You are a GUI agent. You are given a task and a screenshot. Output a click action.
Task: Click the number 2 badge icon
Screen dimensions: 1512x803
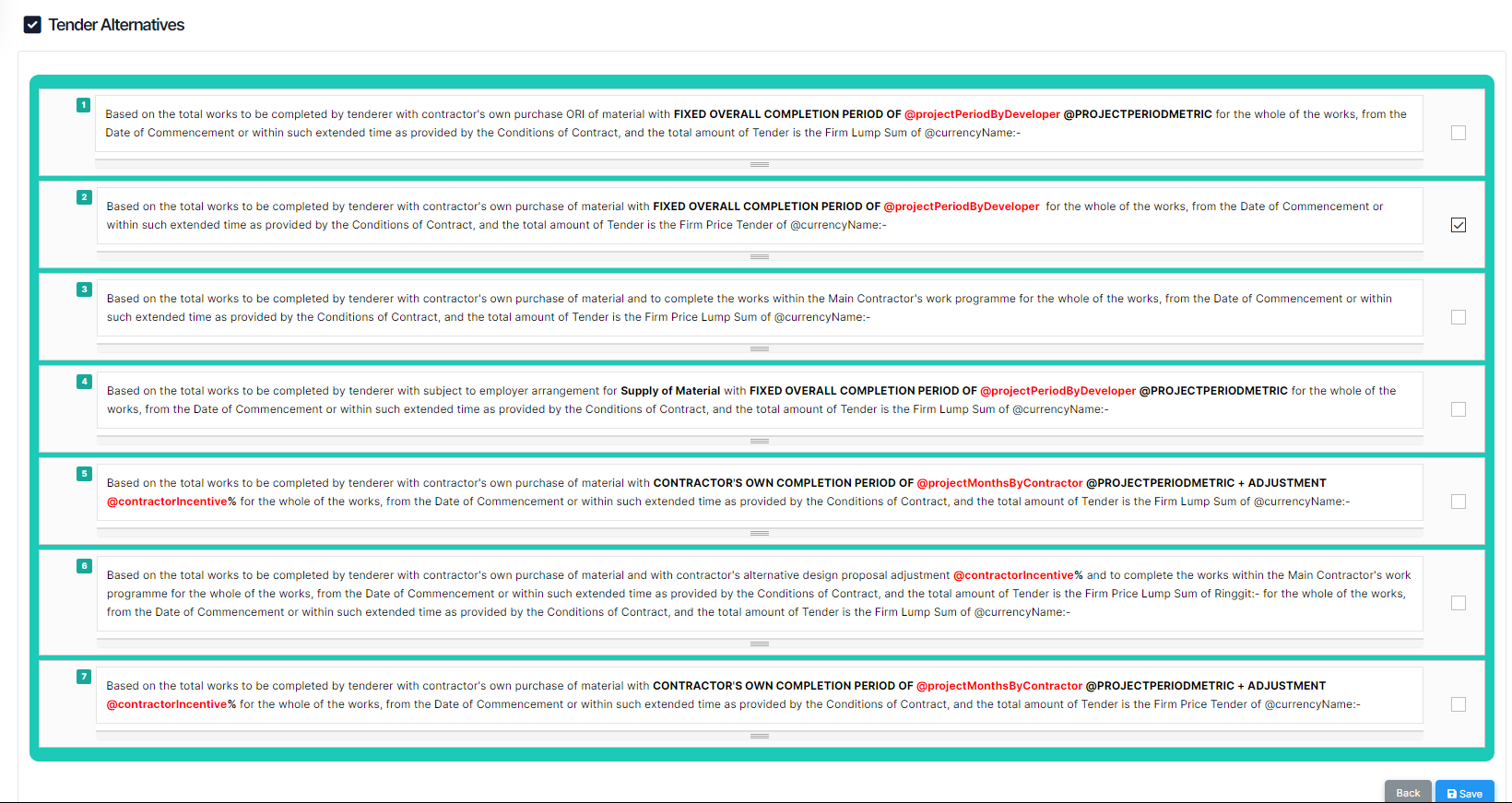coord(84,197)
